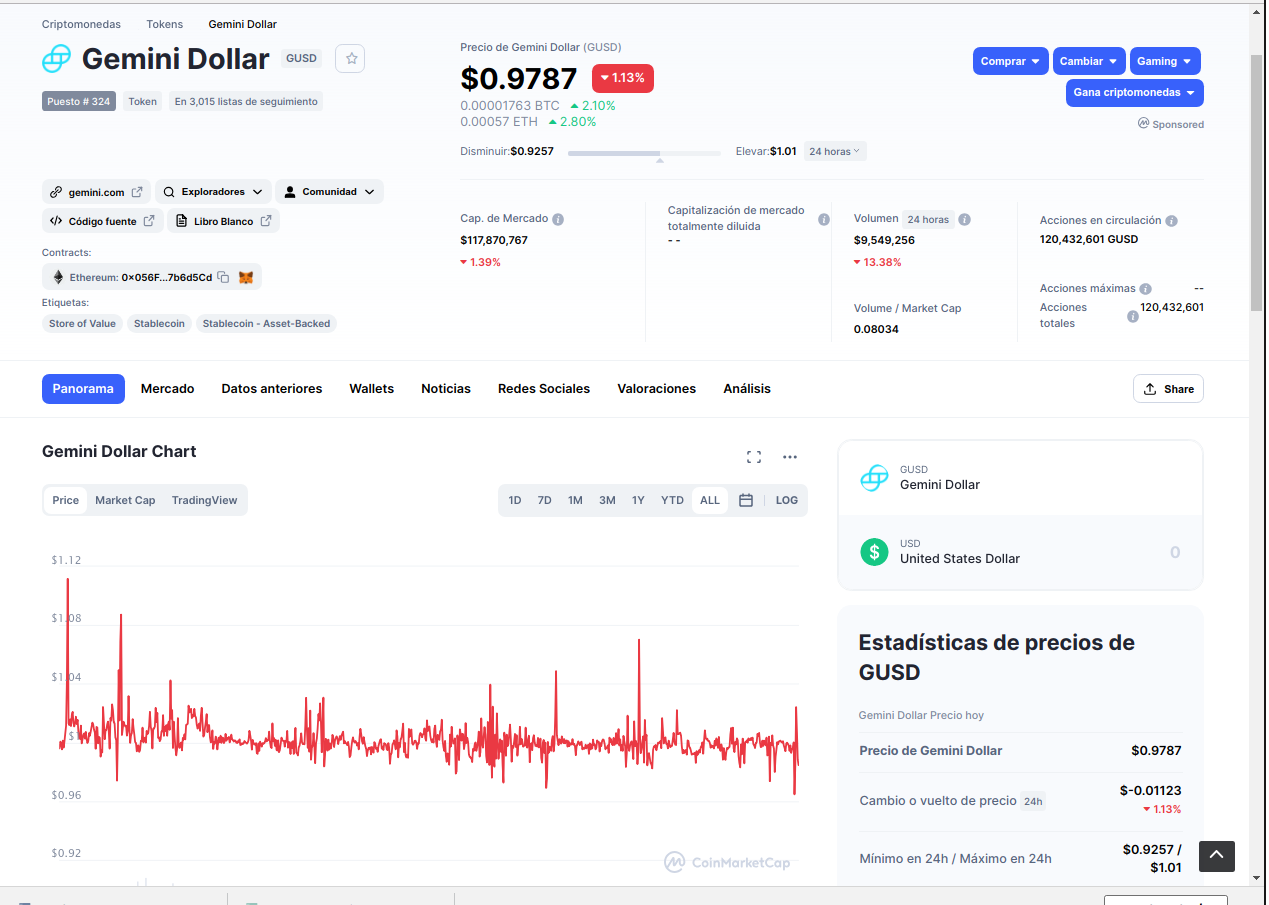Click GUSD icon in converter
Image resolution: width=1269 pixels, height=905 pixels.
(874, 478)
